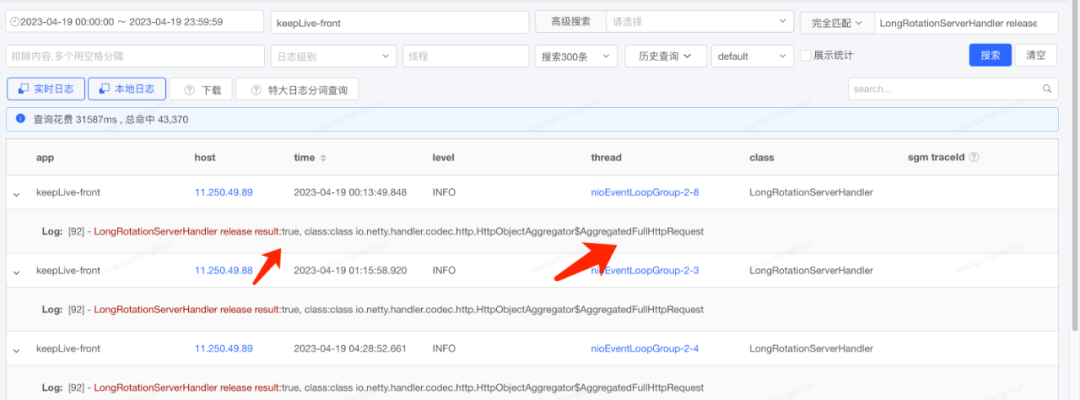The width and height of the screenshot is (1080, 400).
Task: Switch to 实时日志 tab
Action: tap(45, 89)
